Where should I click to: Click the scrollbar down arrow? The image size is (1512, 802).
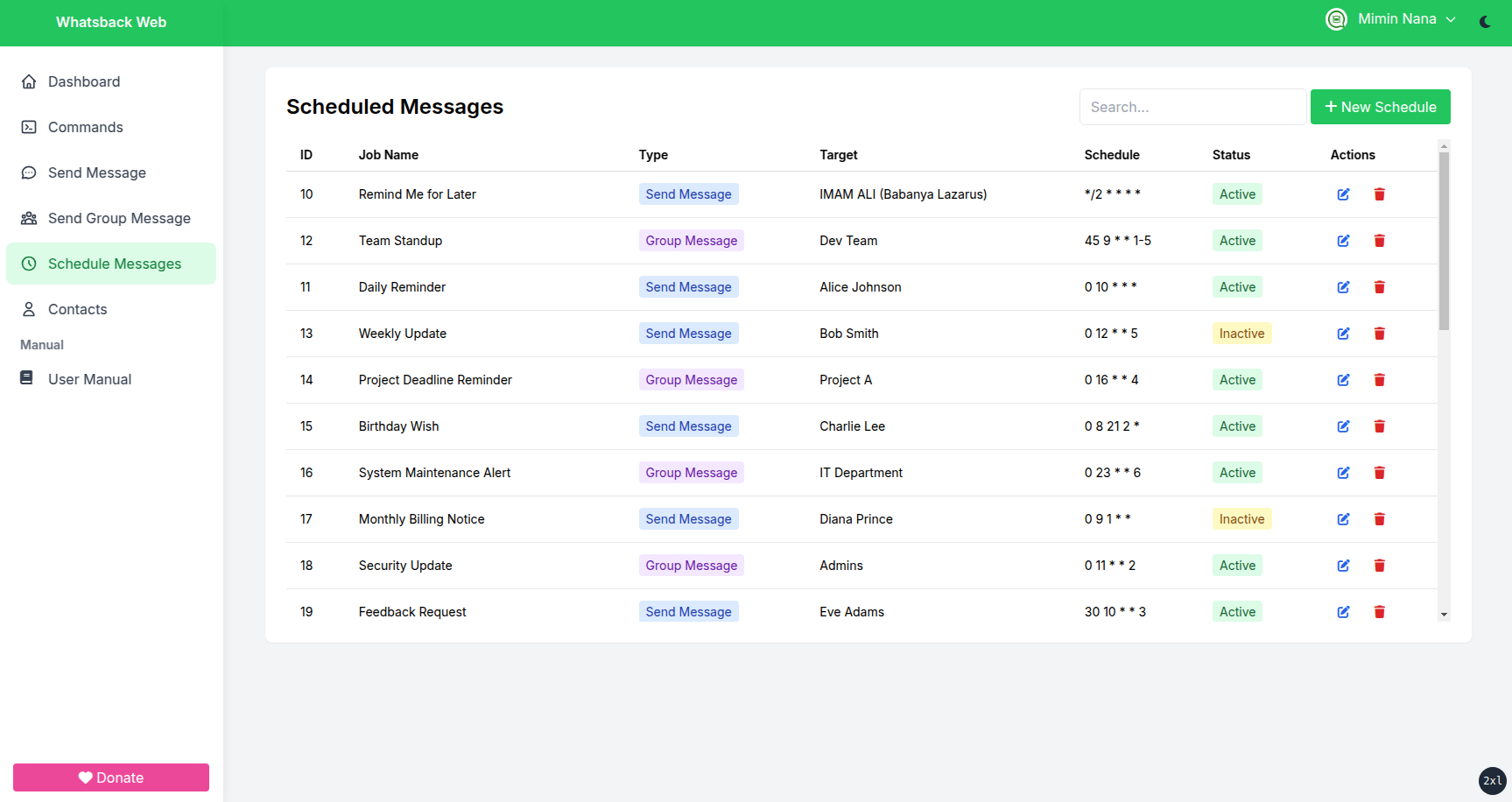1444,615
